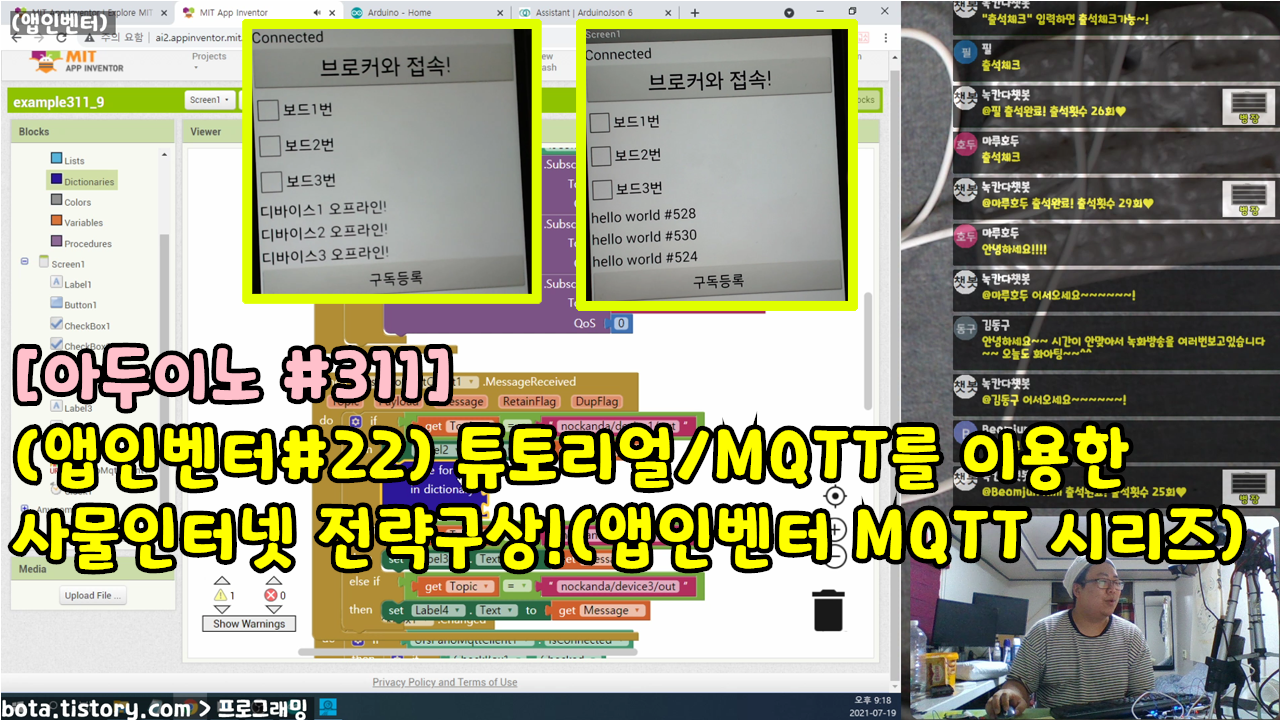
Task: Open a new browser tab
Action: tap(695, 12)
